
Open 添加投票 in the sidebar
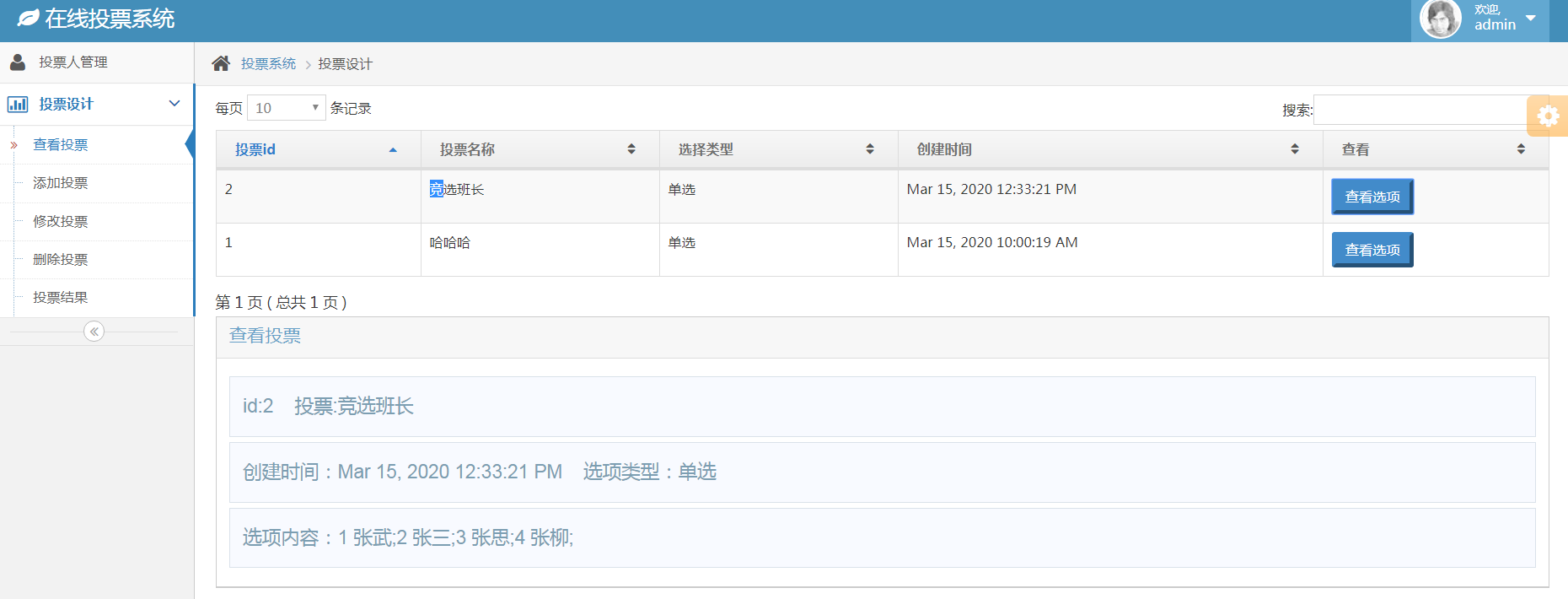61,183
